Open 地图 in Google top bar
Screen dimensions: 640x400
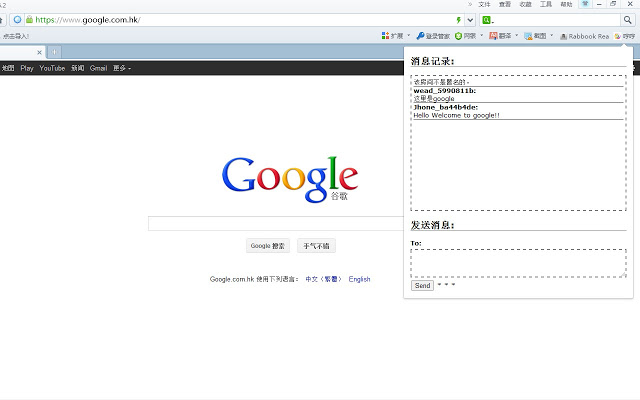8,68
